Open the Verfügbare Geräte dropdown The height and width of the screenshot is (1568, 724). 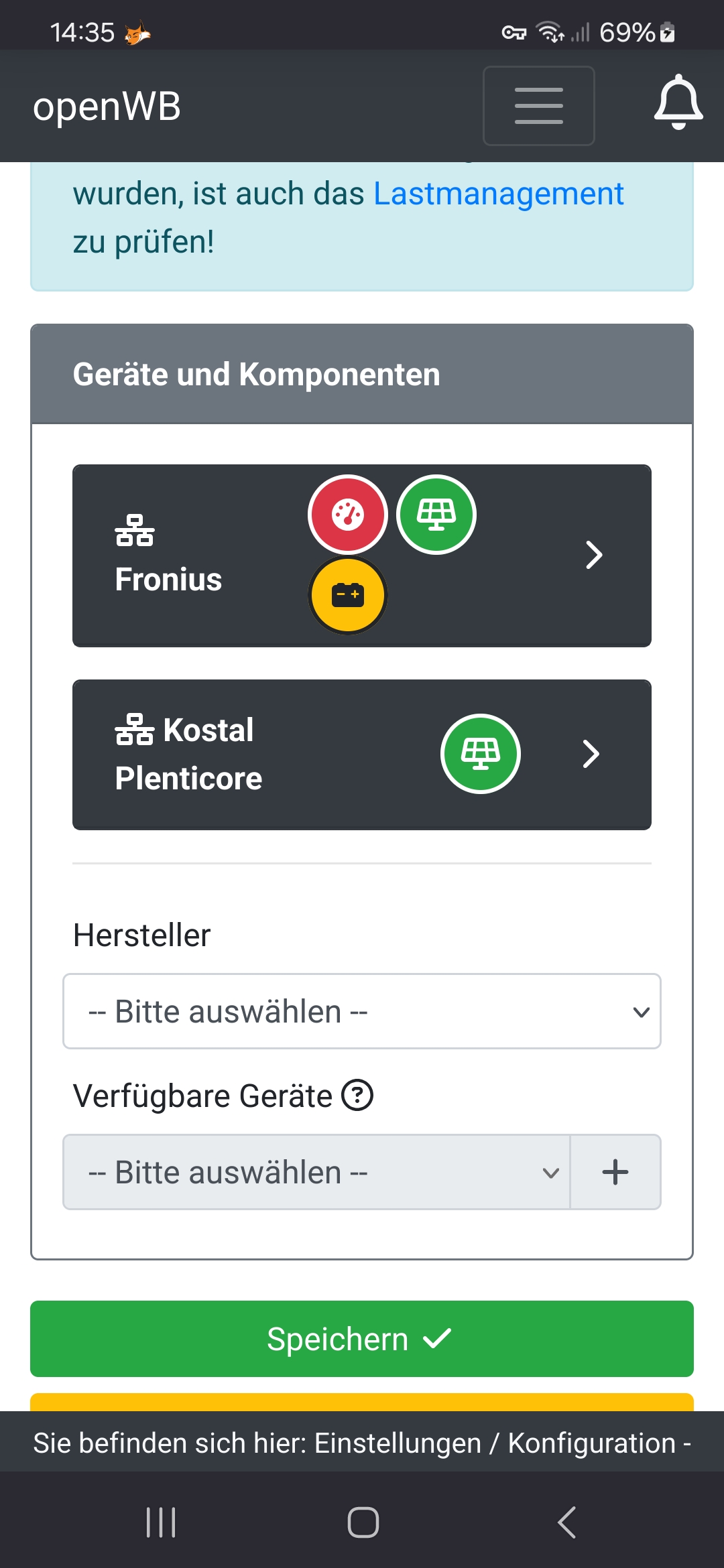pyautogui.click(x=316, y=1172)
